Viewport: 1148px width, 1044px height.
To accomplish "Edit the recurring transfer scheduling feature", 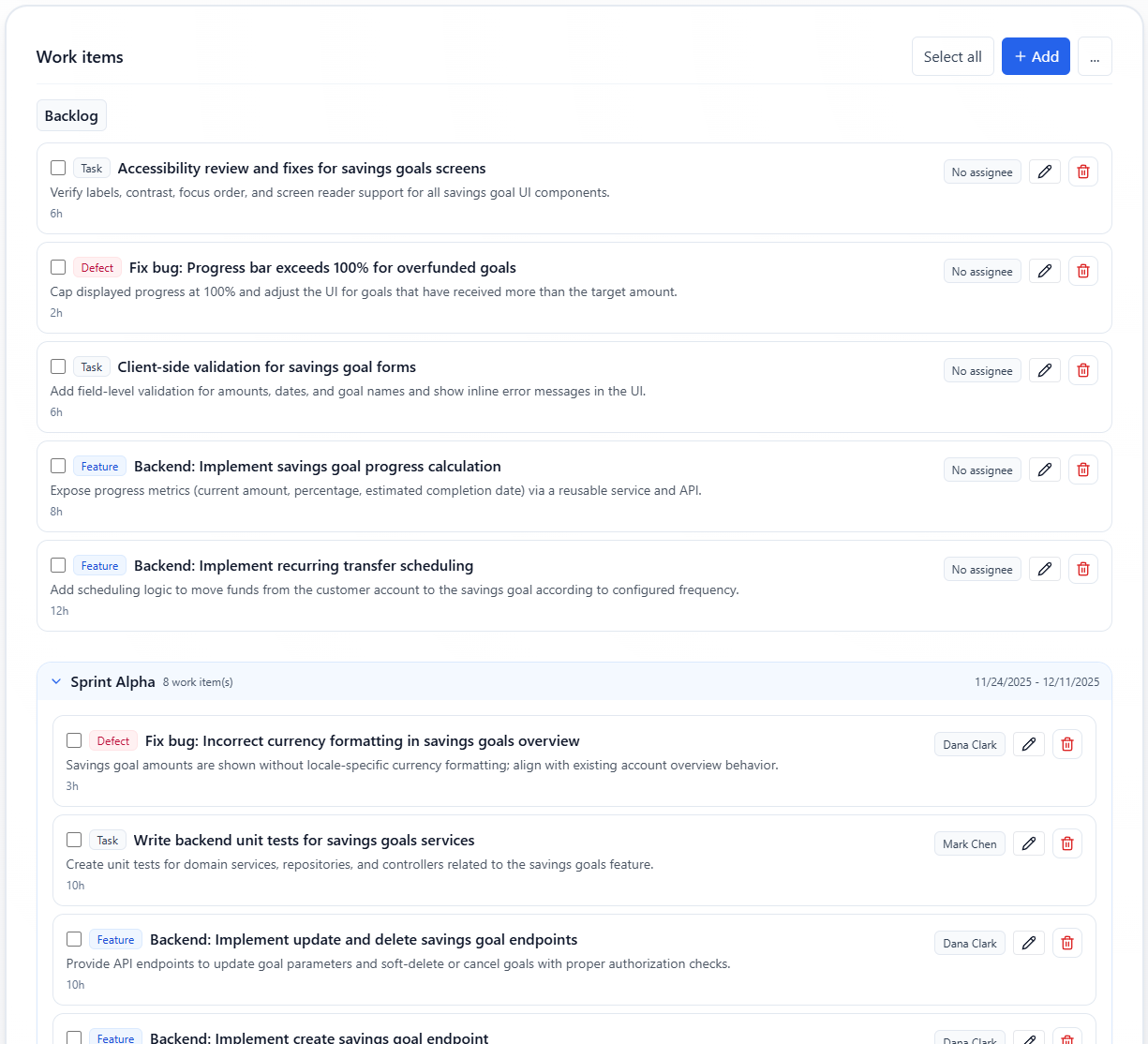I will point(1044,569).
